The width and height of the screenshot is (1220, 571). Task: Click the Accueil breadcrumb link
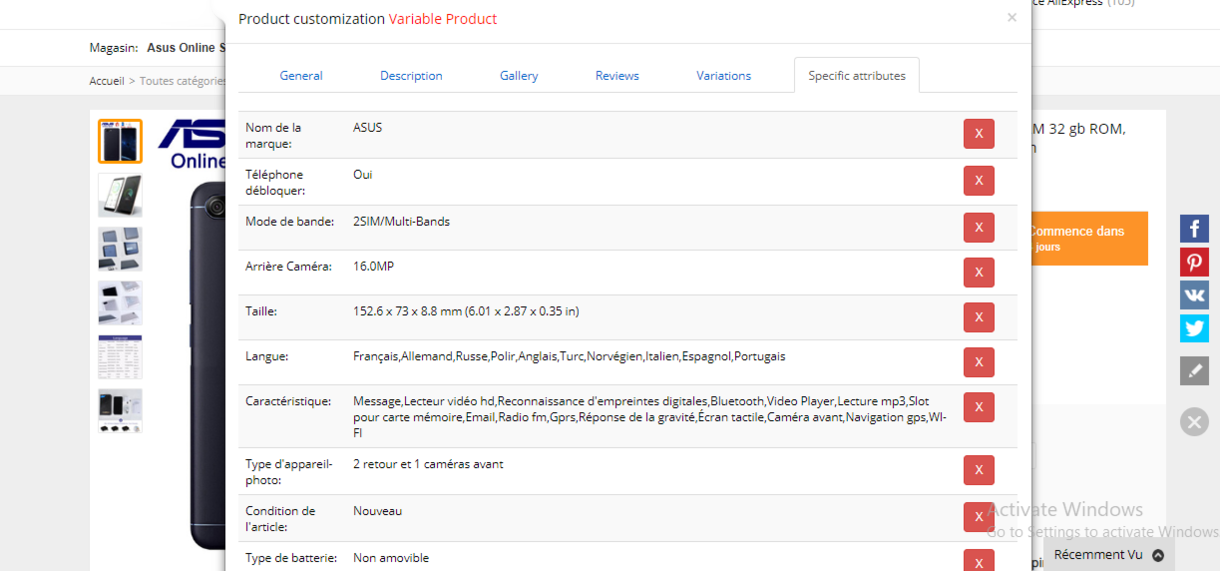pos(106,81)
